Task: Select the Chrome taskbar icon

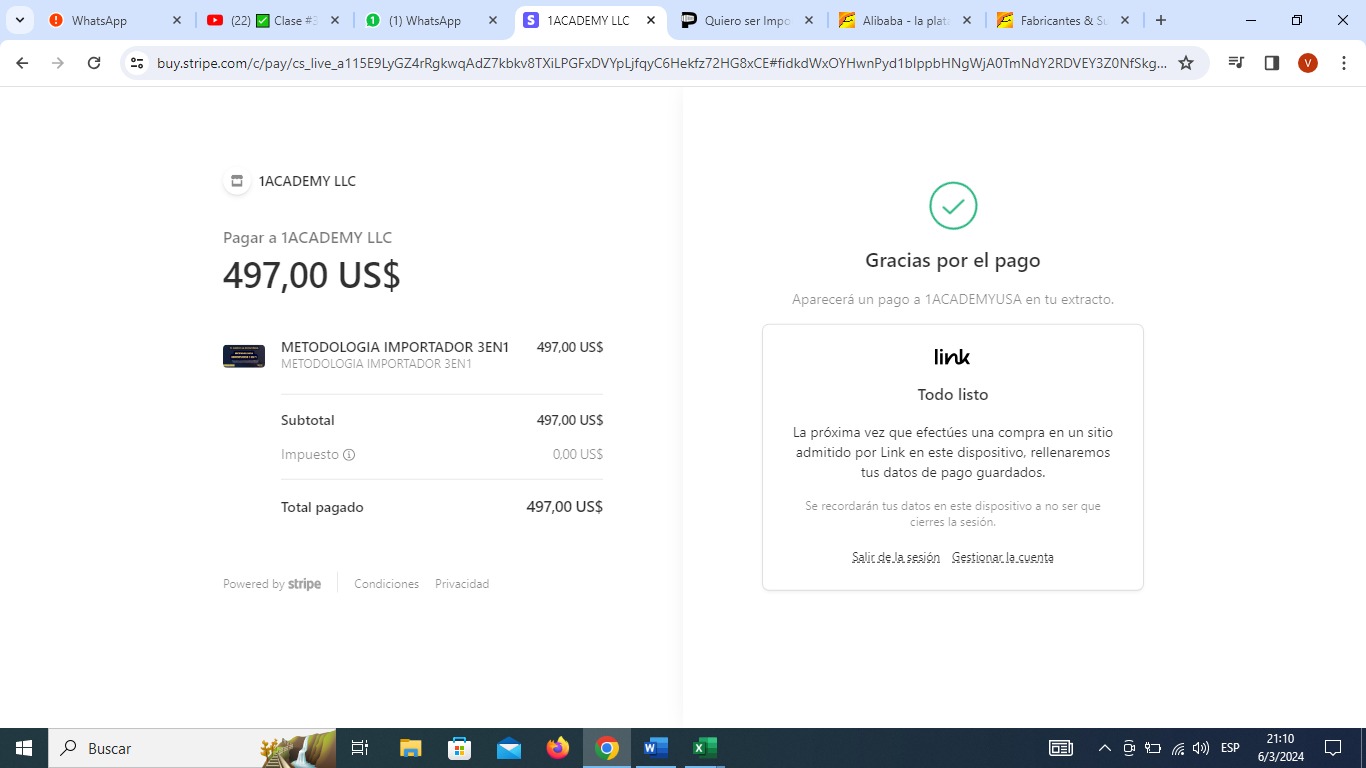Action: point(607,748)
